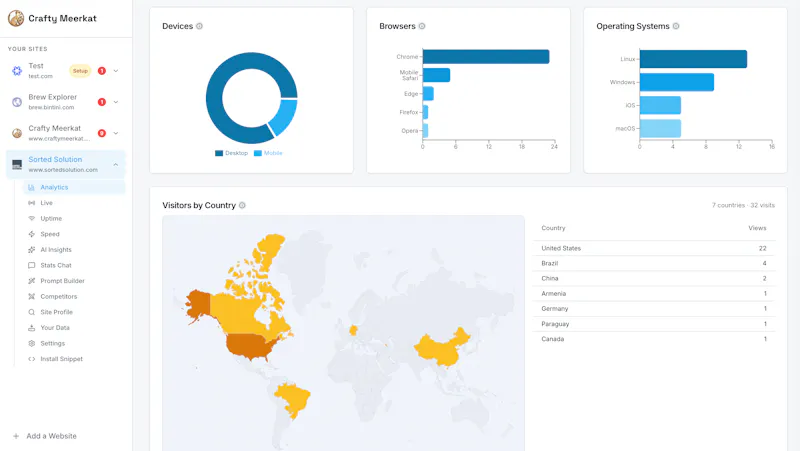The image size is (800, 451).
Task: Click the Views column header
Action: tap(757, 228)
